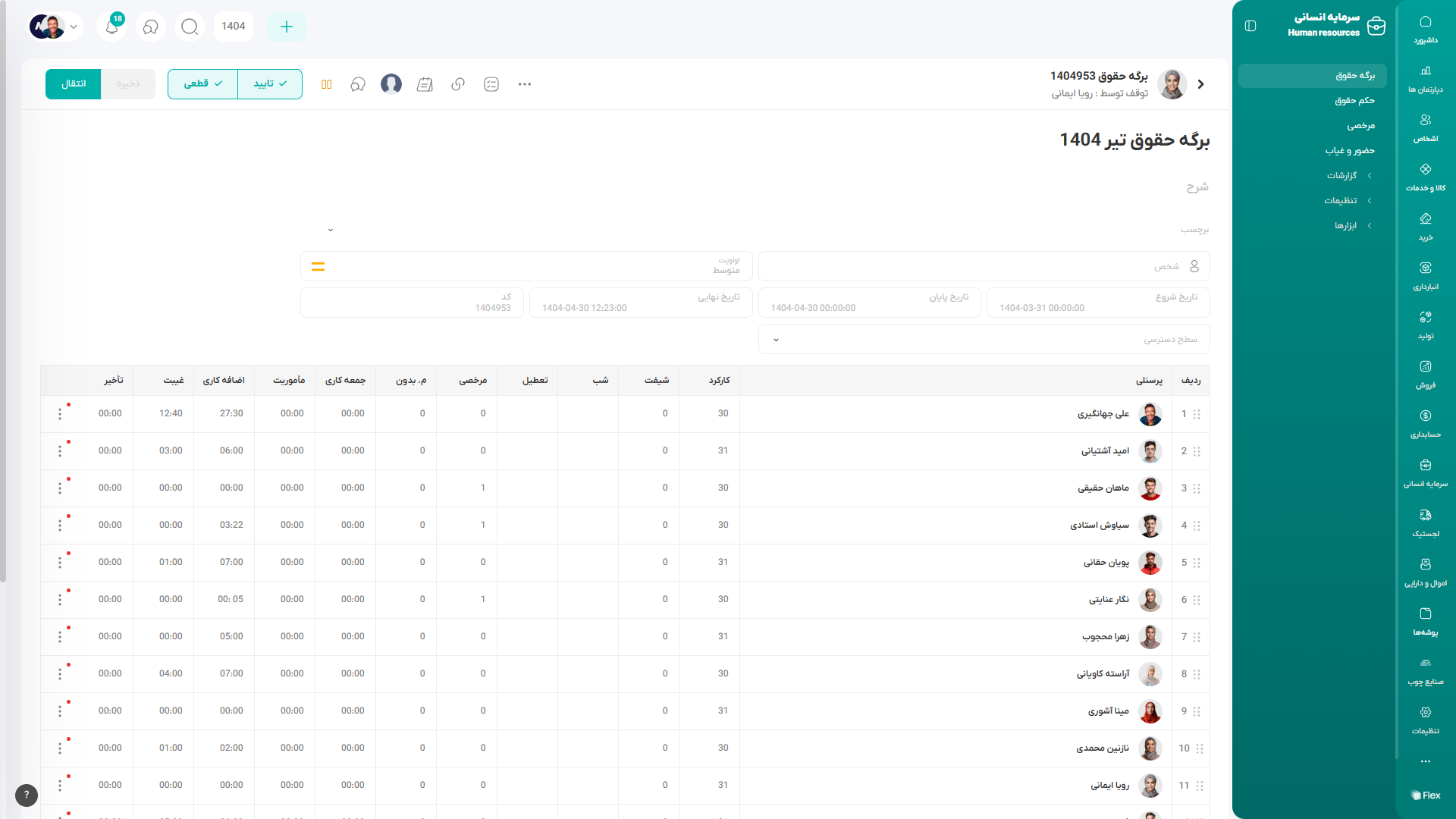Click the orange pause status icon
This screenshot has height=819, width=1456.
[327, 84]
